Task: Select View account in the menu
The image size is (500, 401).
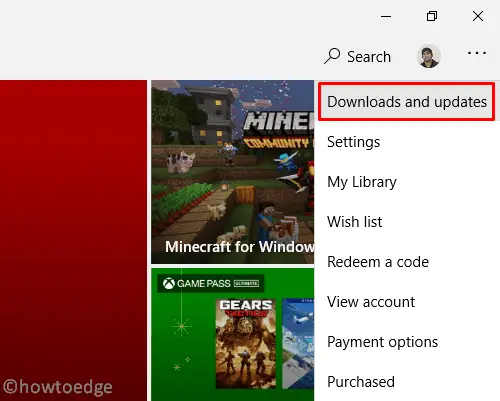Action: [407, 302]
